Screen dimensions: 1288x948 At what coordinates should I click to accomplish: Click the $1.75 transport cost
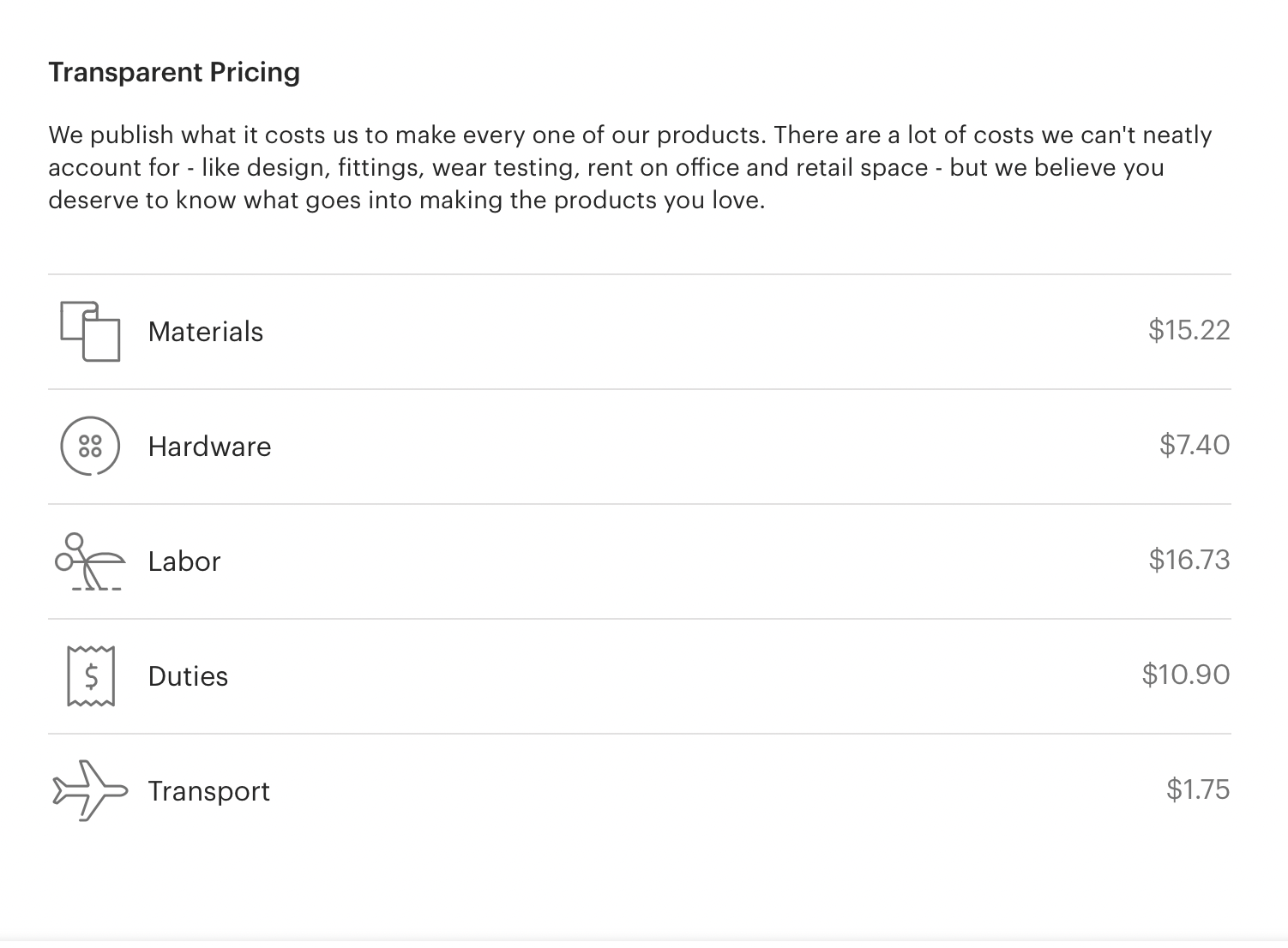1198,789
